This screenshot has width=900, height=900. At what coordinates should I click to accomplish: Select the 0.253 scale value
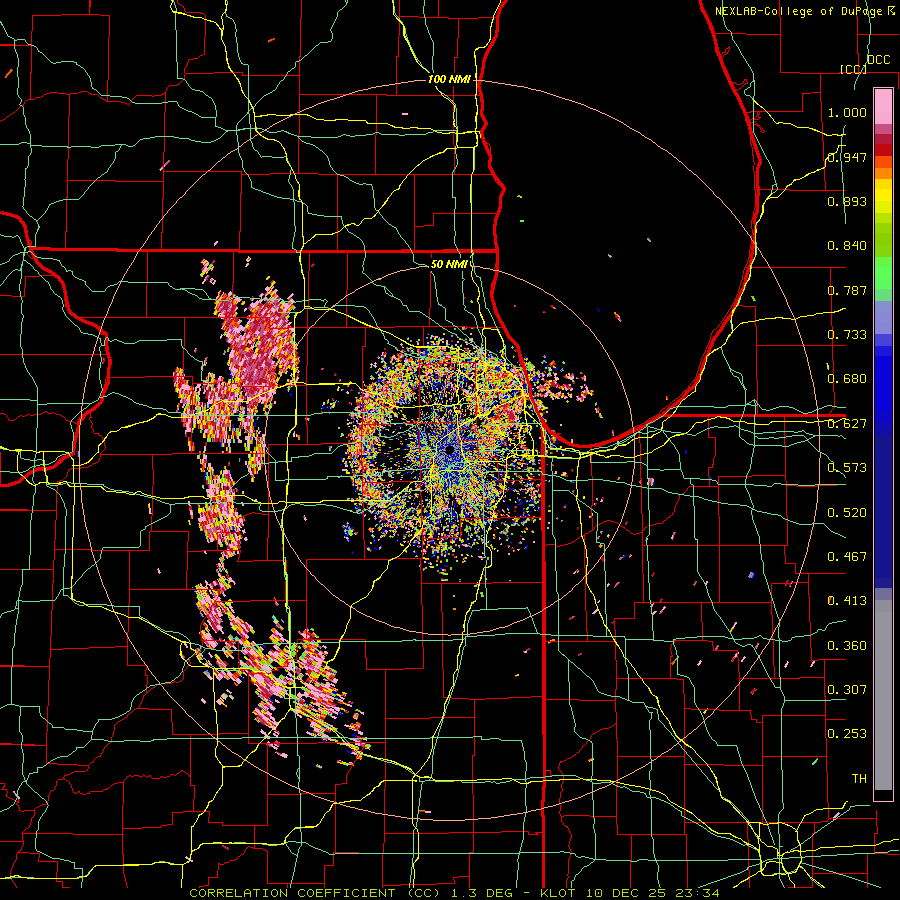[x=847, y=734]
